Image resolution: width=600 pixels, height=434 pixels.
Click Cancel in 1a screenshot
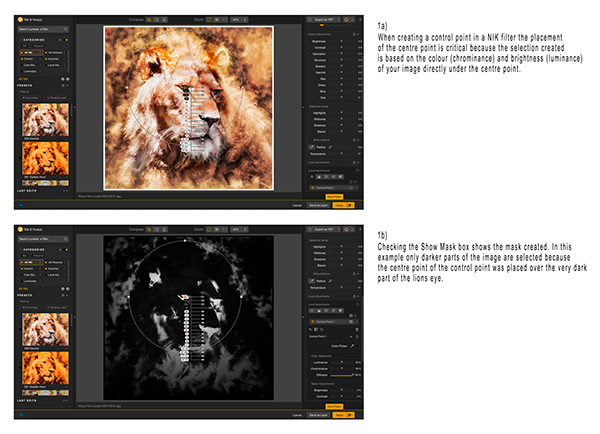(x=297, y=206)
